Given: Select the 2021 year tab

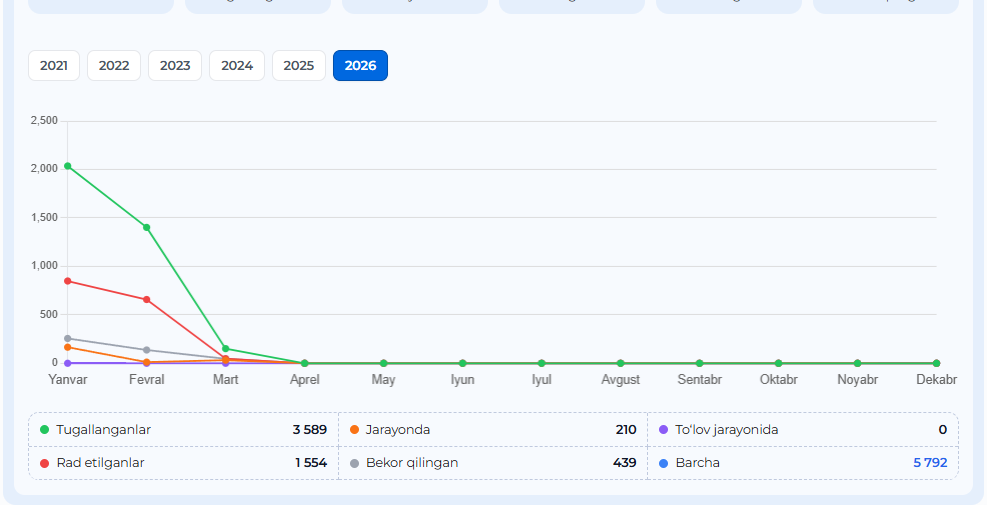Looking at the screenshot, I should 54,66.
